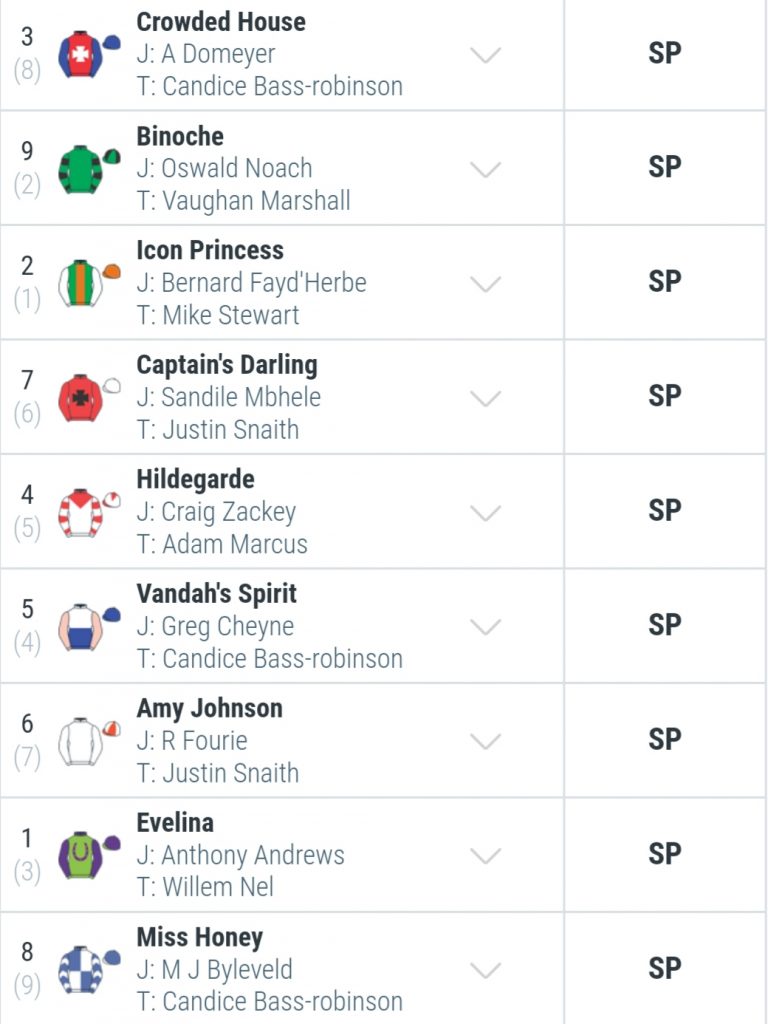
Task: Click Miss Honey blue checkered silks icon
Action: [89, 970]
